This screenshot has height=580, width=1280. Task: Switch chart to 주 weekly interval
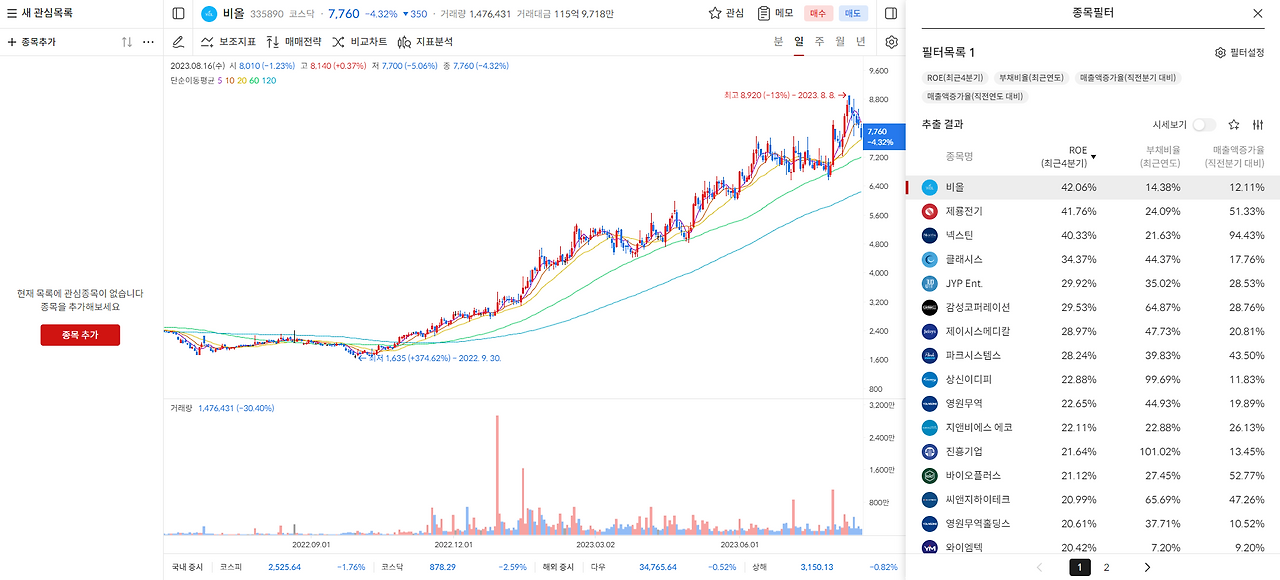tap(819, 42)
